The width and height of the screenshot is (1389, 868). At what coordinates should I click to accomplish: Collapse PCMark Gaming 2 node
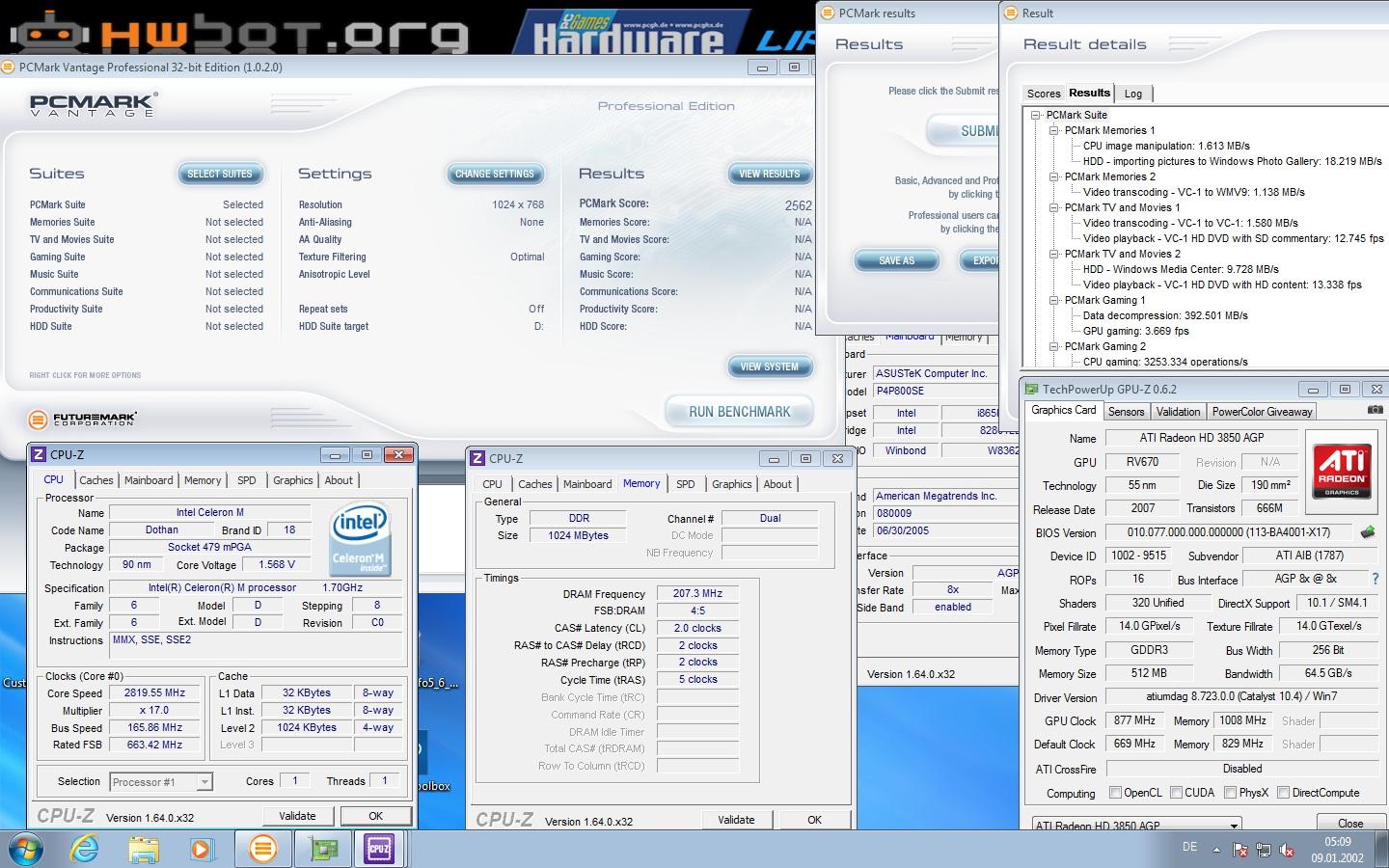pos(1054,346)
